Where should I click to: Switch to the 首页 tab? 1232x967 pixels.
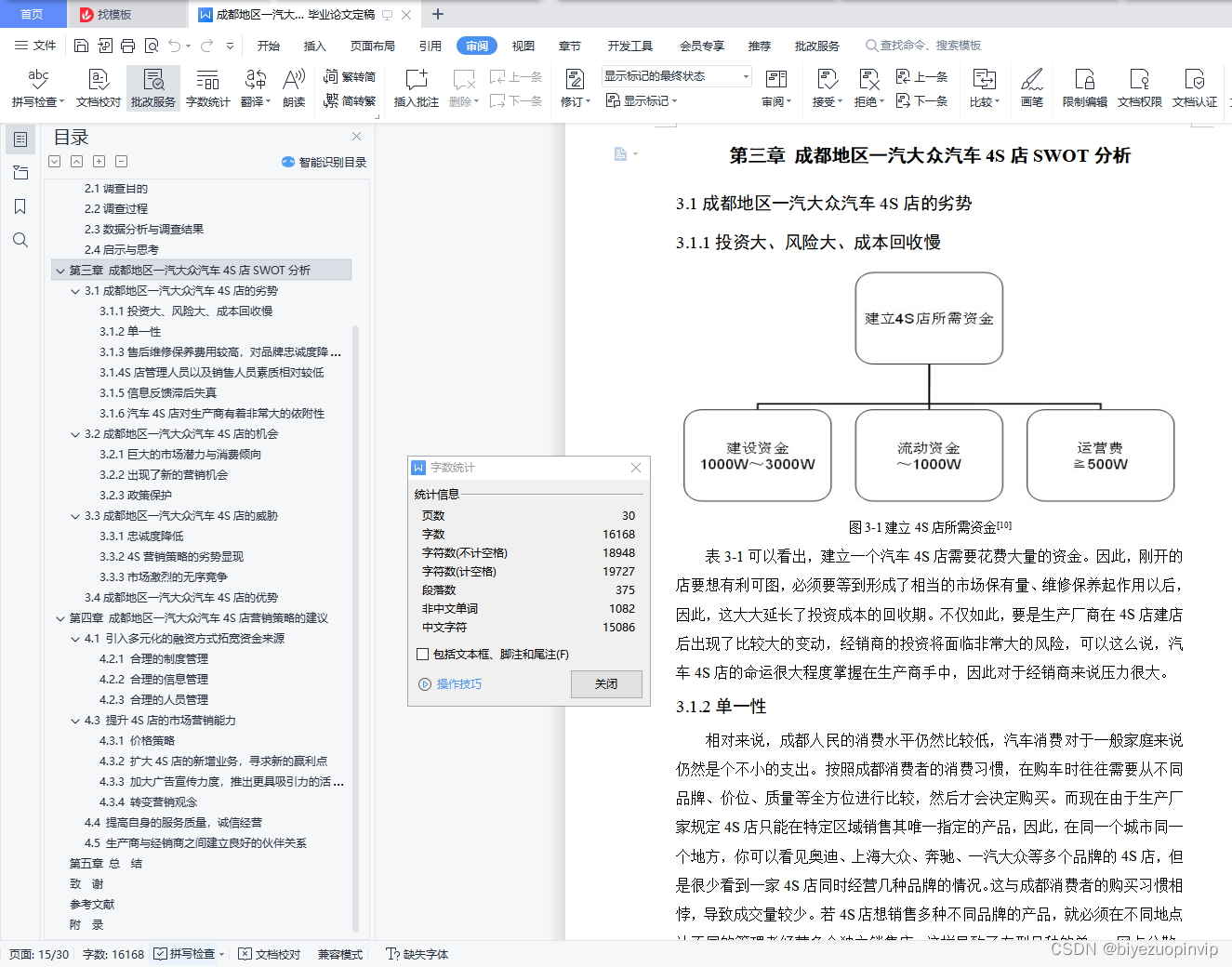(x=33, y=14)
